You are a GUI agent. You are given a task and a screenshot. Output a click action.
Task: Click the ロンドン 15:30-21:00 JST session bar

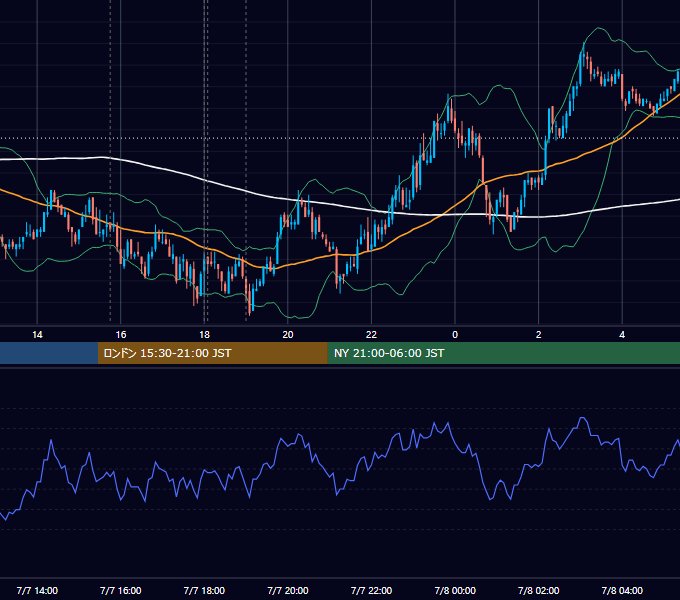pos(212,353)
